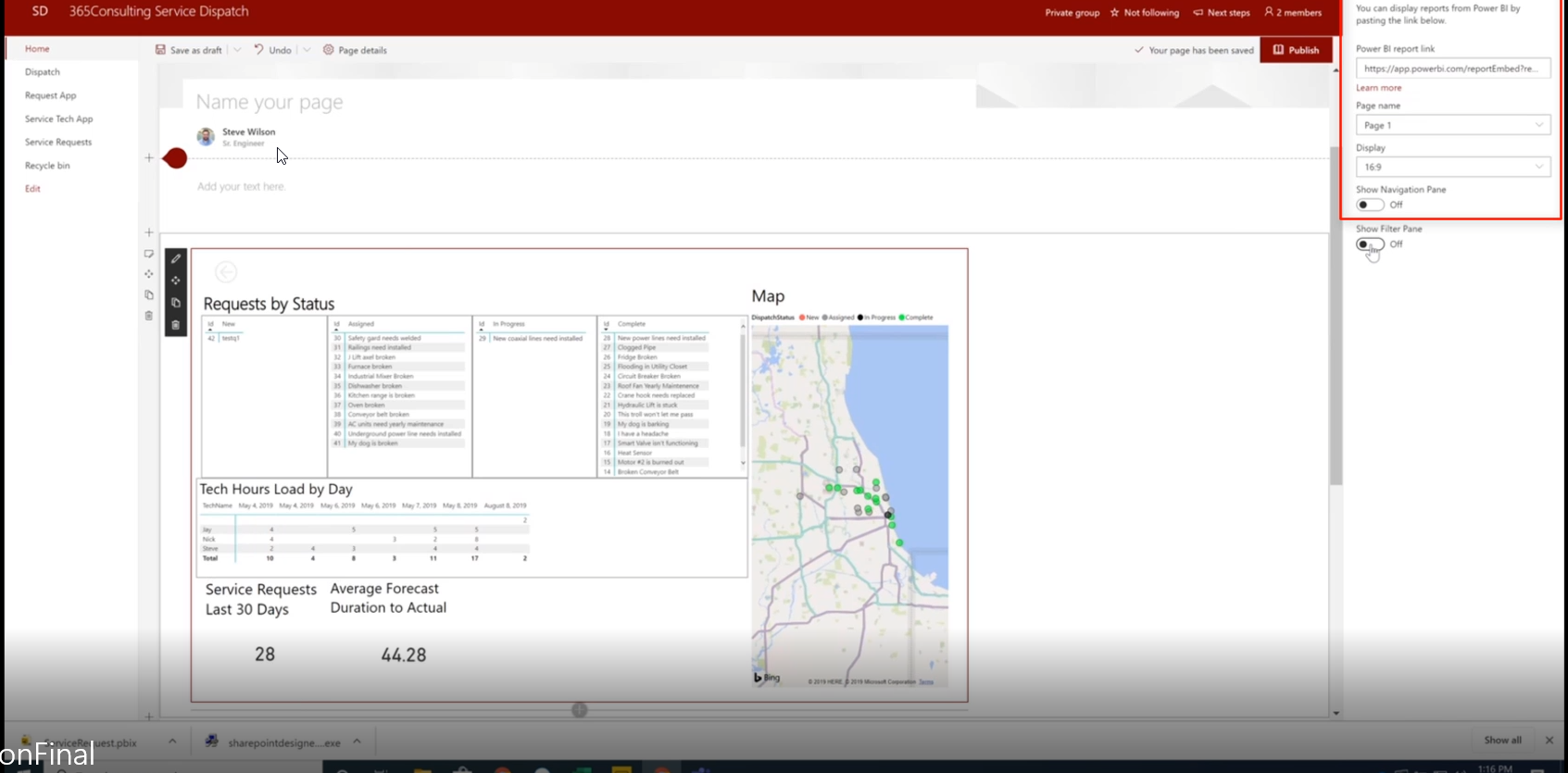This screenshot has width=1568, height=773.
Task: Expand the Save as draft chevron
Action: click(x=237, y=50)
